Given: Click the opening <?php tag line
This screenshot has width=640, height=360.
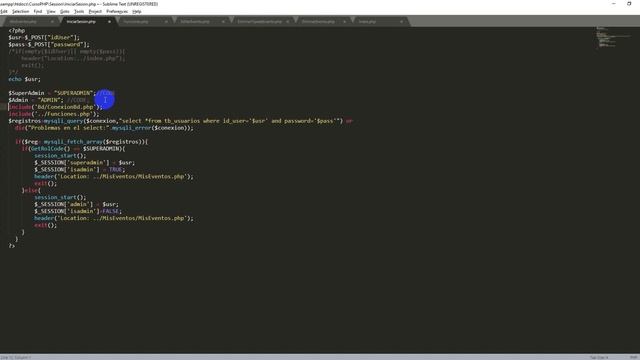Looking at the screenshot, I should coord(17,31).
